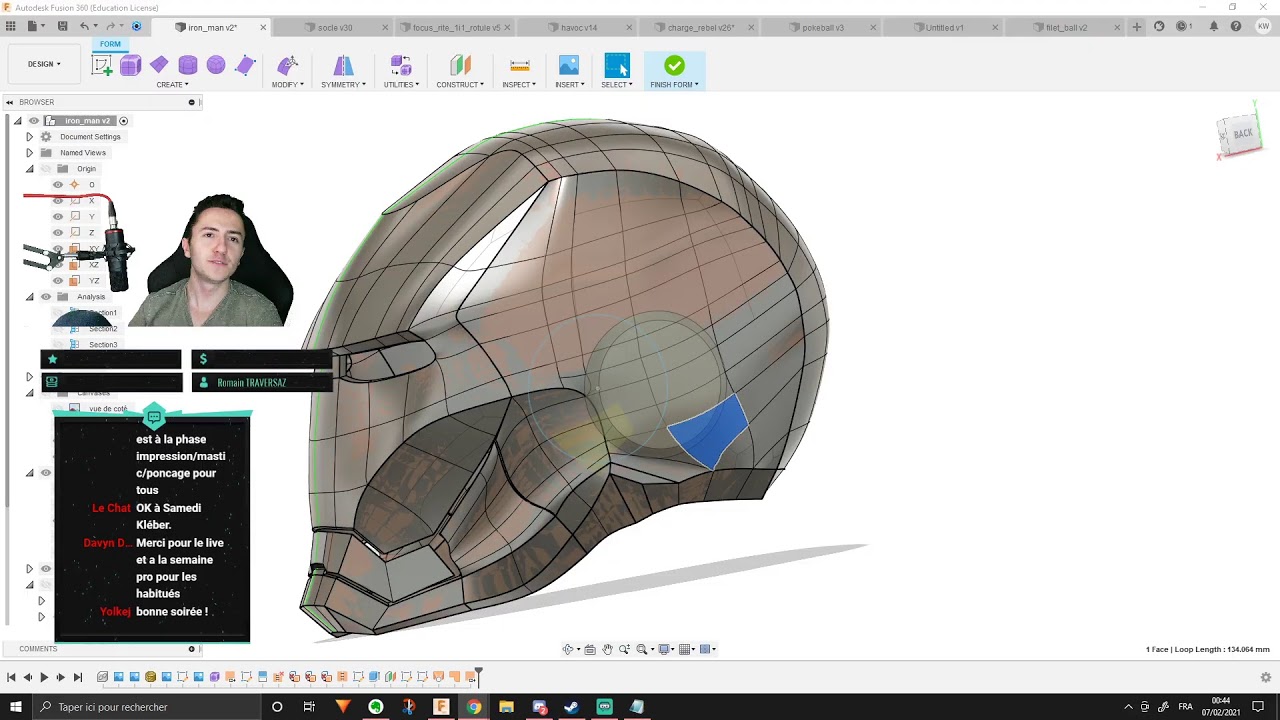Open the CREATE dropdown menu

[x=174, y=84]
